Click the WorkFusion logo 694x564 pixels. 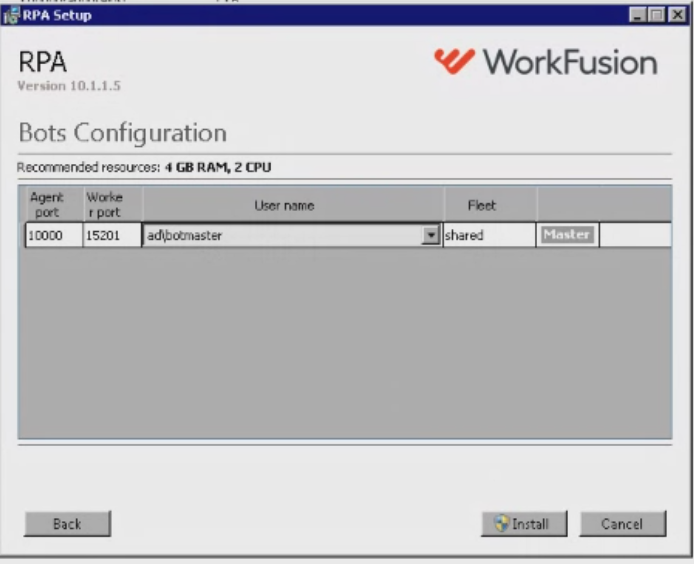[546, 62]
